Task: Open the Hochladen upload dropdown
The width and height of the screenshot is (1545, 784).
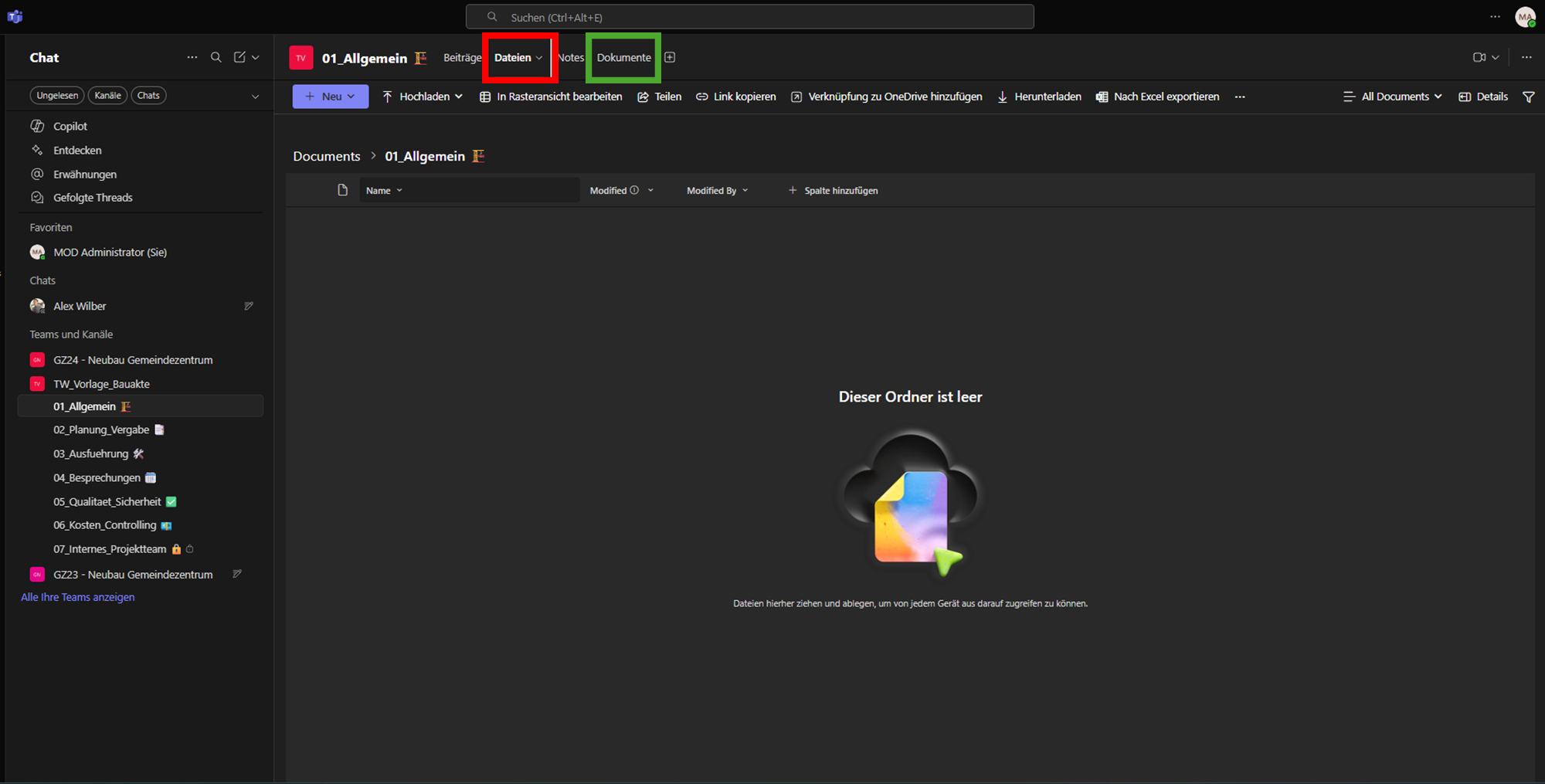Action: pyautogui.click(x=423, y=97)
